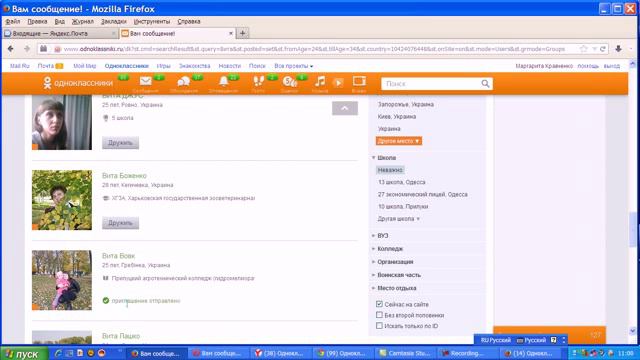Click 'Дружить' button for the Ровно user

coord(120,143)
